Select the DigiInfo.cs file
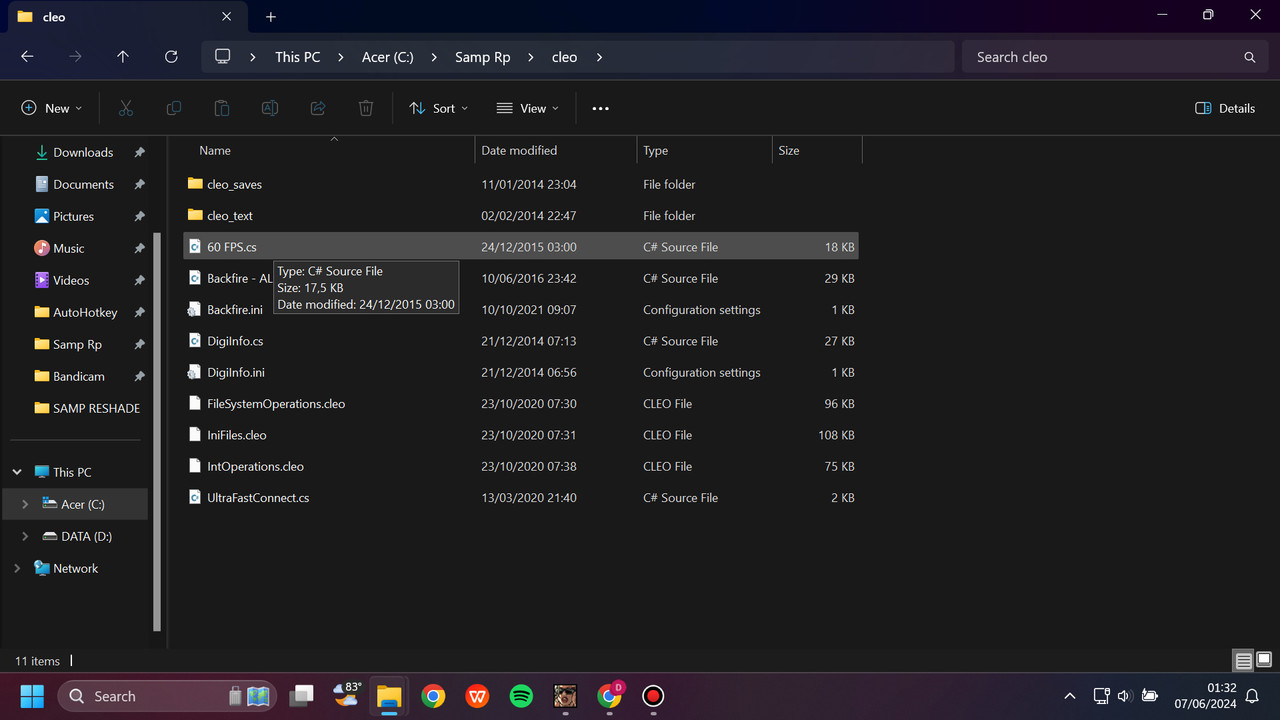Viewport: 1280px width, 720px height. (x=521, y=341)
